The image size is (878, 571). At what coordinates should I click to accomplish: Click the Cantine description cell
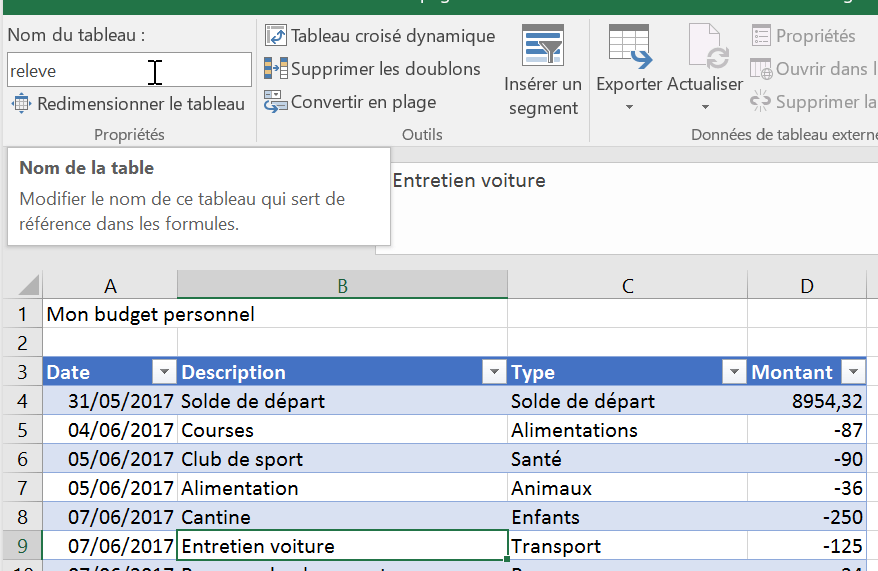[x=342, y=517]
